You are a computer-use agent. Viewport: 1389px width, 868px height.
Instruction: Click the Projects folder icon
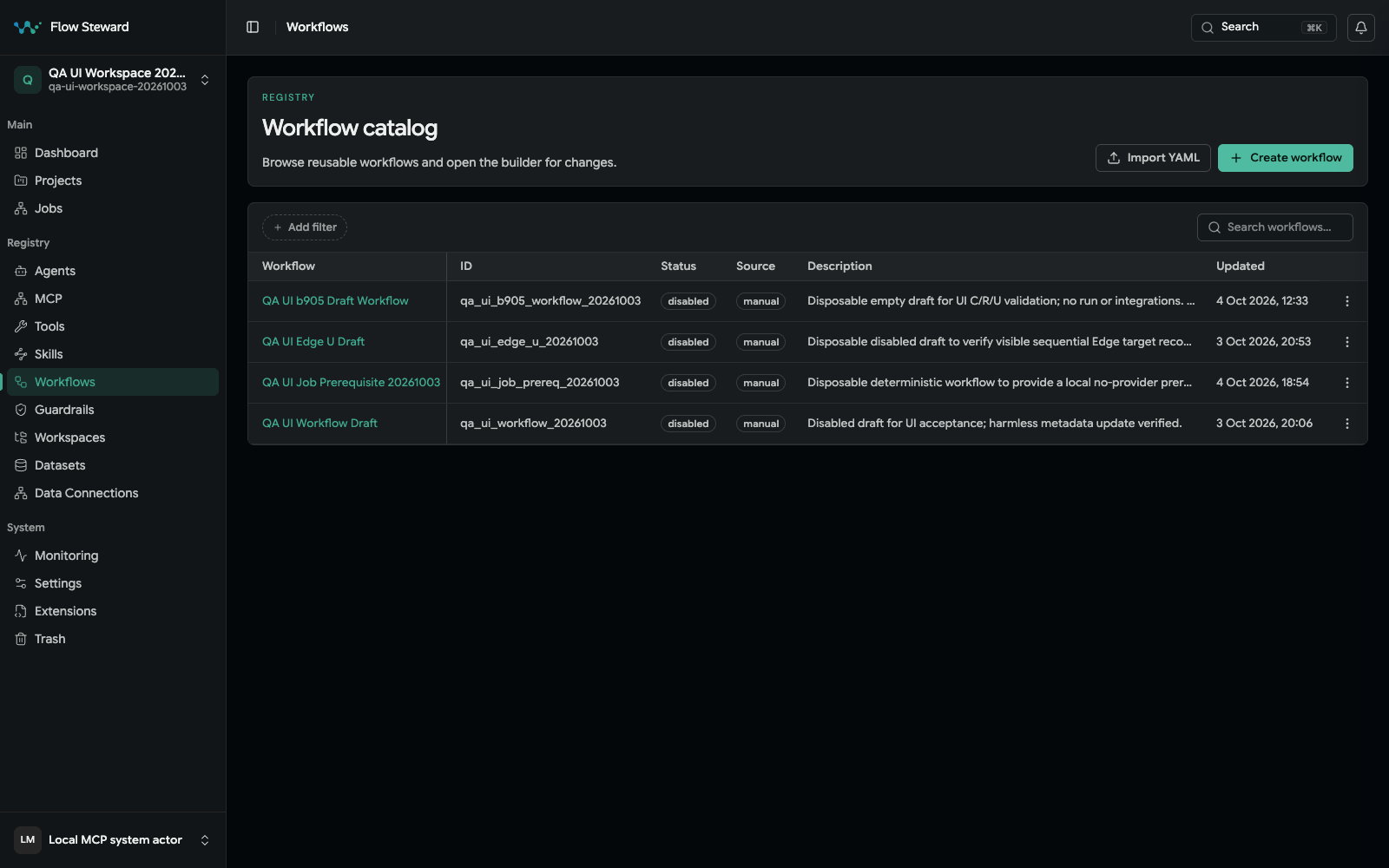(x=21, y=181)
